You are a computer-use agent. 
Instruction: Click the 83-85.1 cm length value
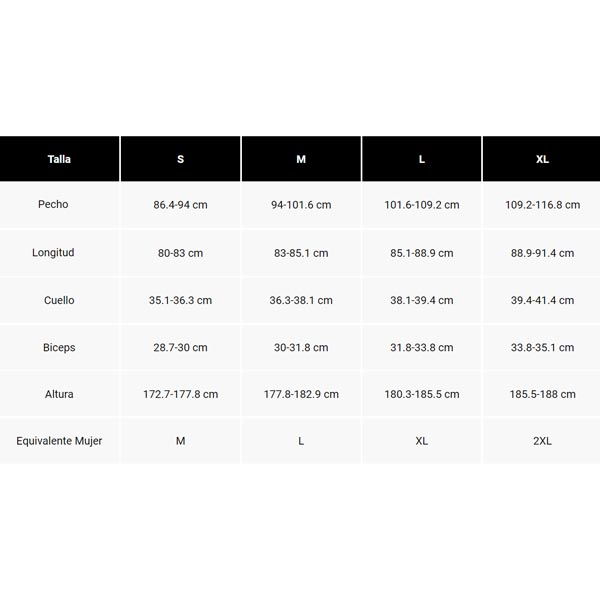pyautogui.click(x=301, y=253)
